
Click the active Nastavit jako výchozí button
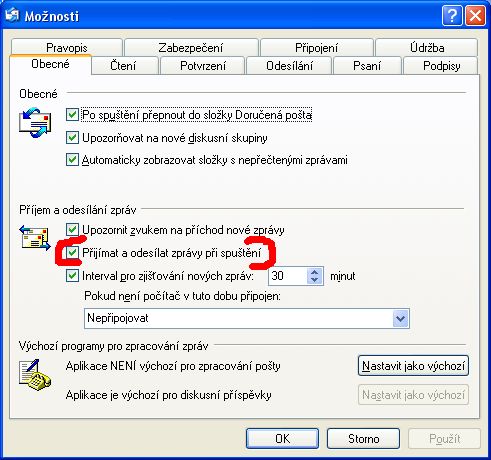tap(413, 366)
